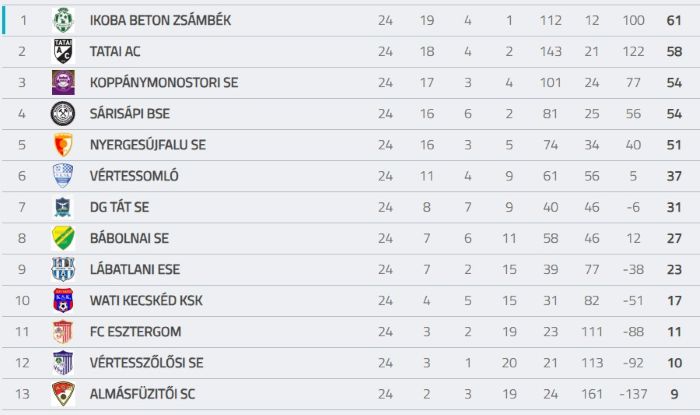Image resolution: width=700 pixels, height=415 pixels.
Task: Open the Nyergesújfalu SE orange shield logo
Action: coord(63,145)
